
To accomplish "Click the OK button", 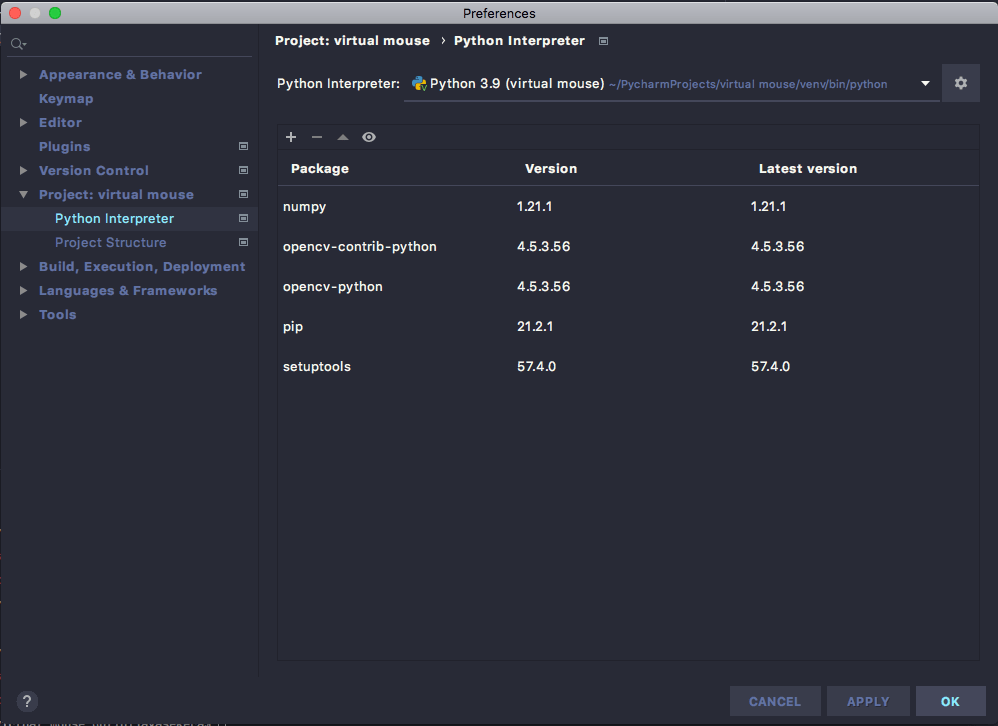I will tap(950, 701).
